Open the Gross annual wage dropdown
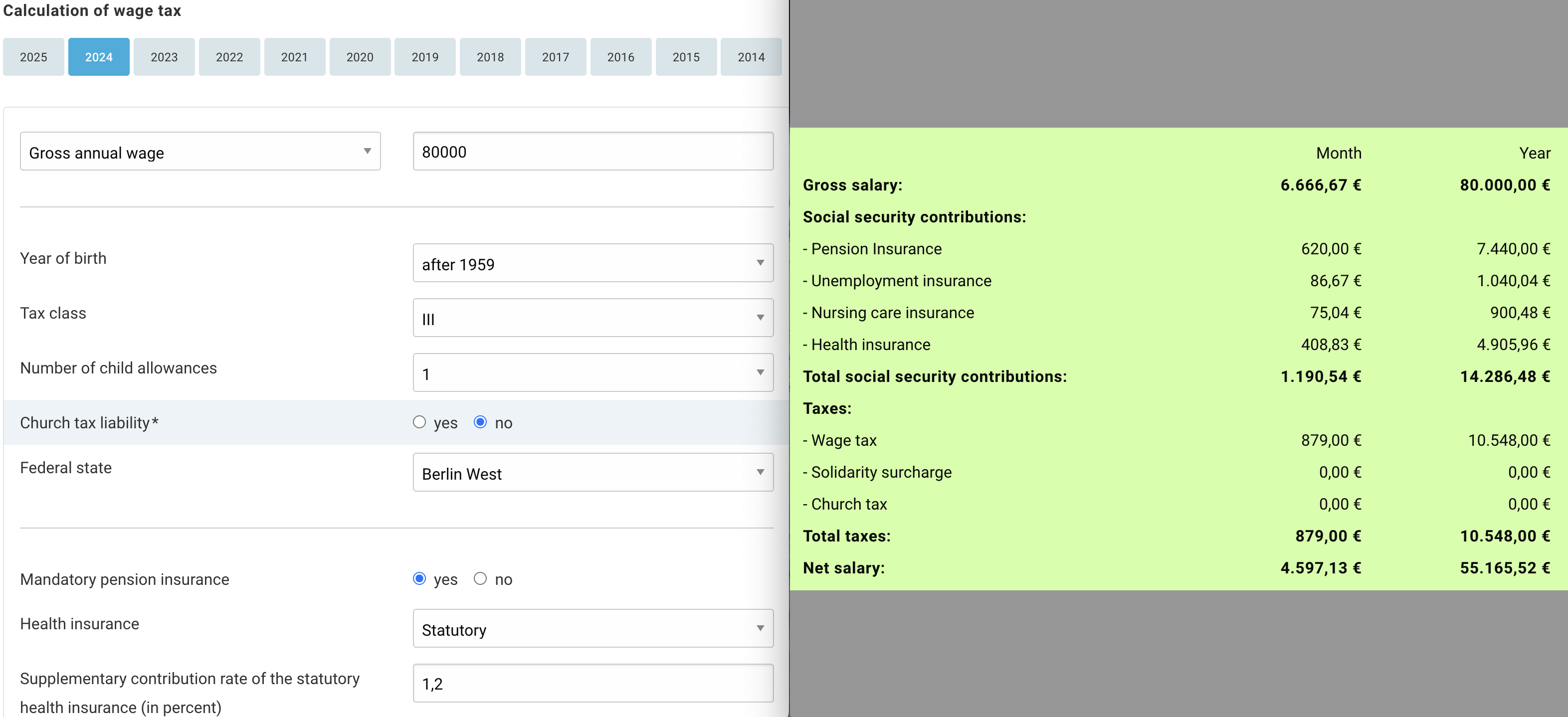 coord(200,152)
